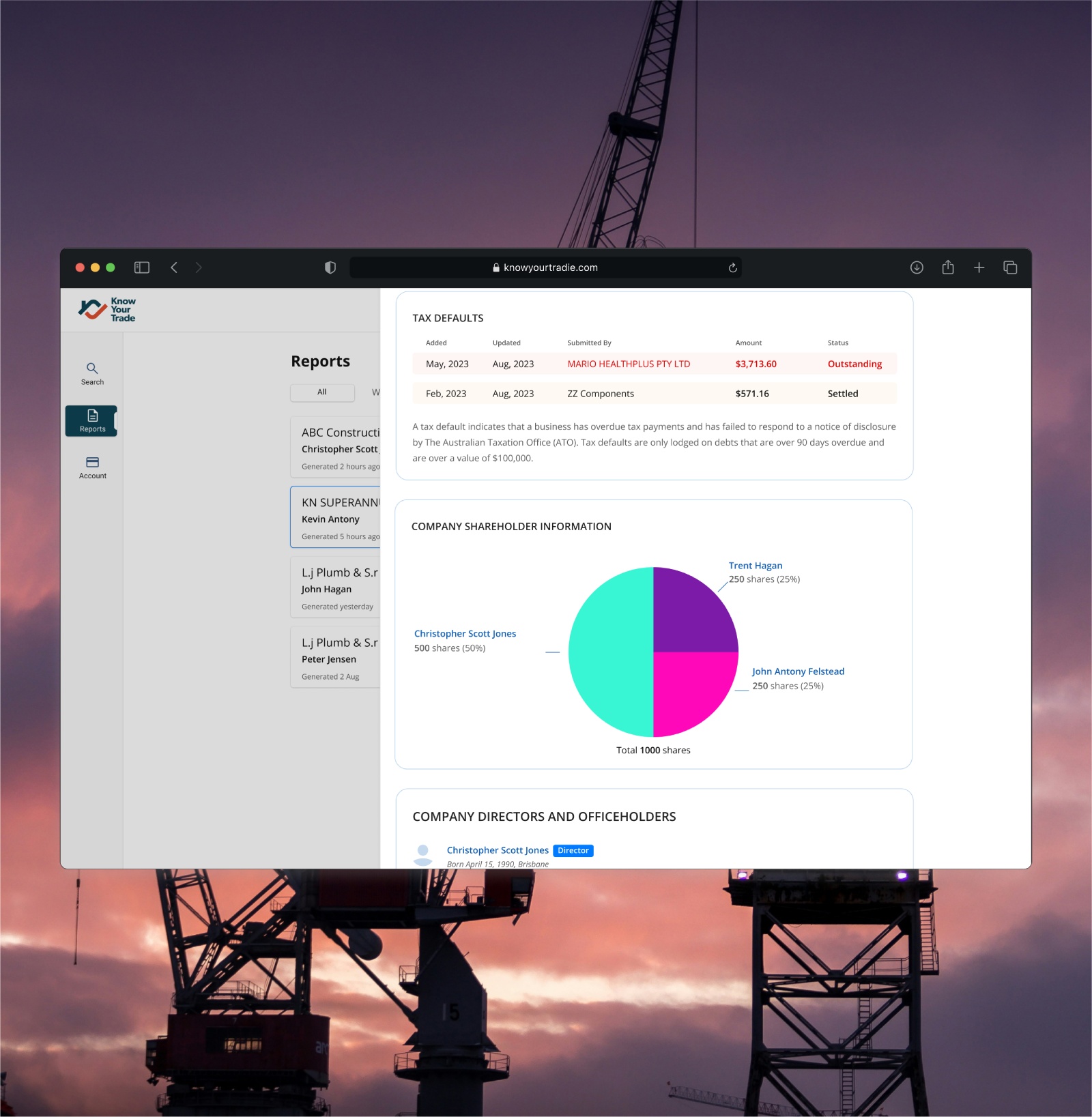The image size is (1092, 1117).
Task: Click the knowyourtradie.com address bar
Action: 546,267
